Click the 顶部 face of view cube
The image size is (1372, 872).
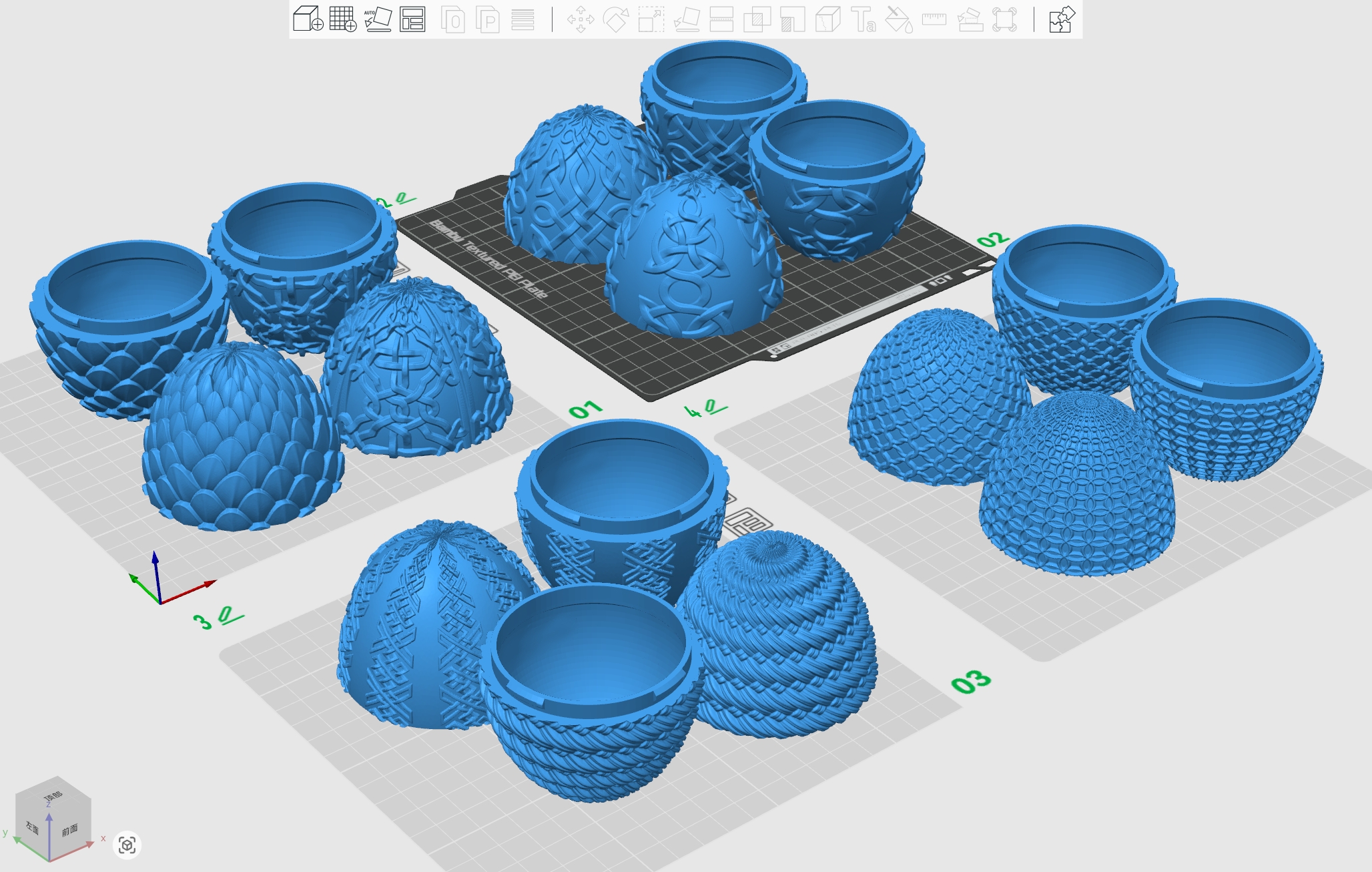[x=53, y=795]
